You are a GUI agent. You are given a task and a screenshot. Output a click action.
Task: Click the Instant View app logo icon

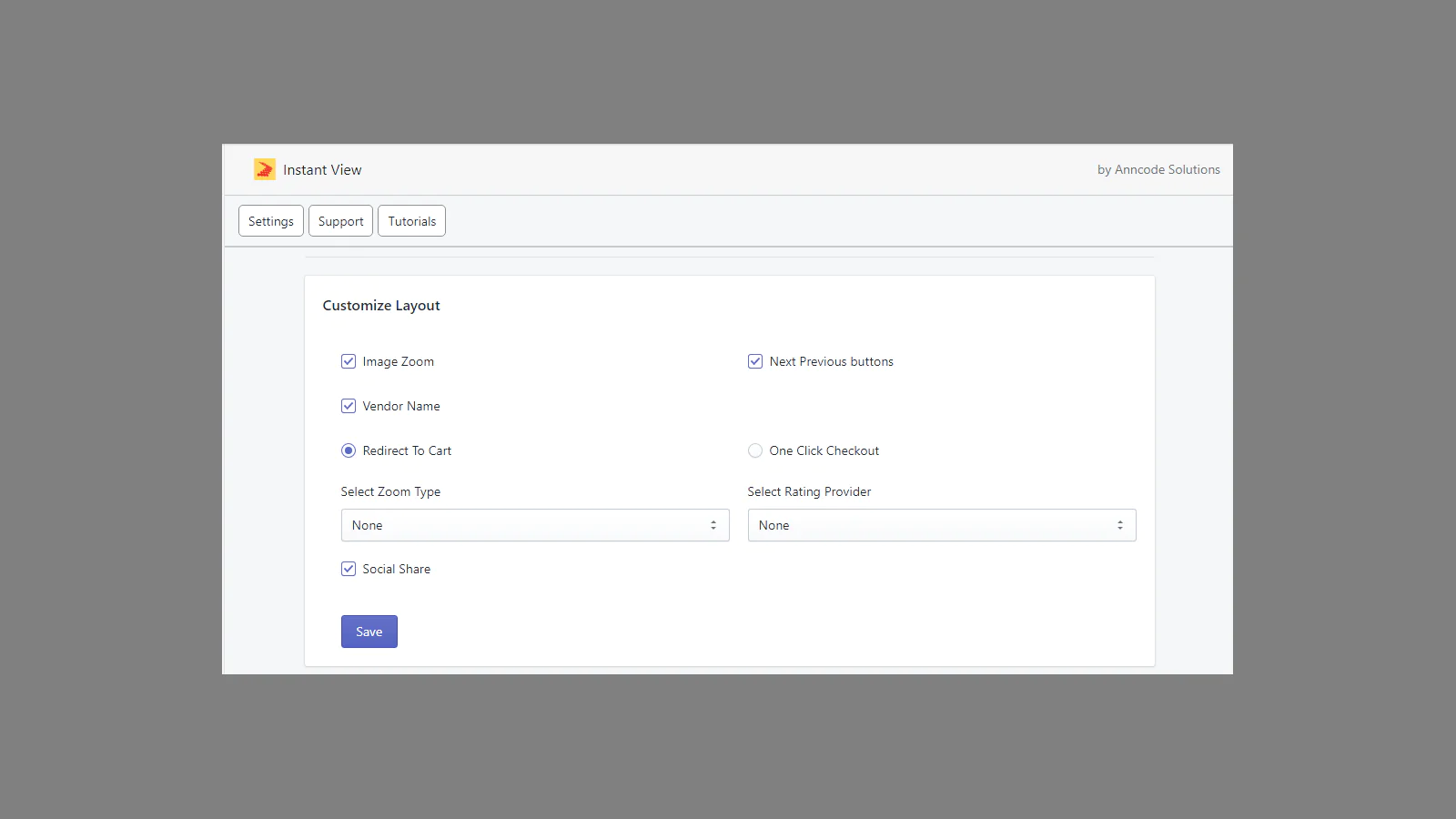pos(264,169)
